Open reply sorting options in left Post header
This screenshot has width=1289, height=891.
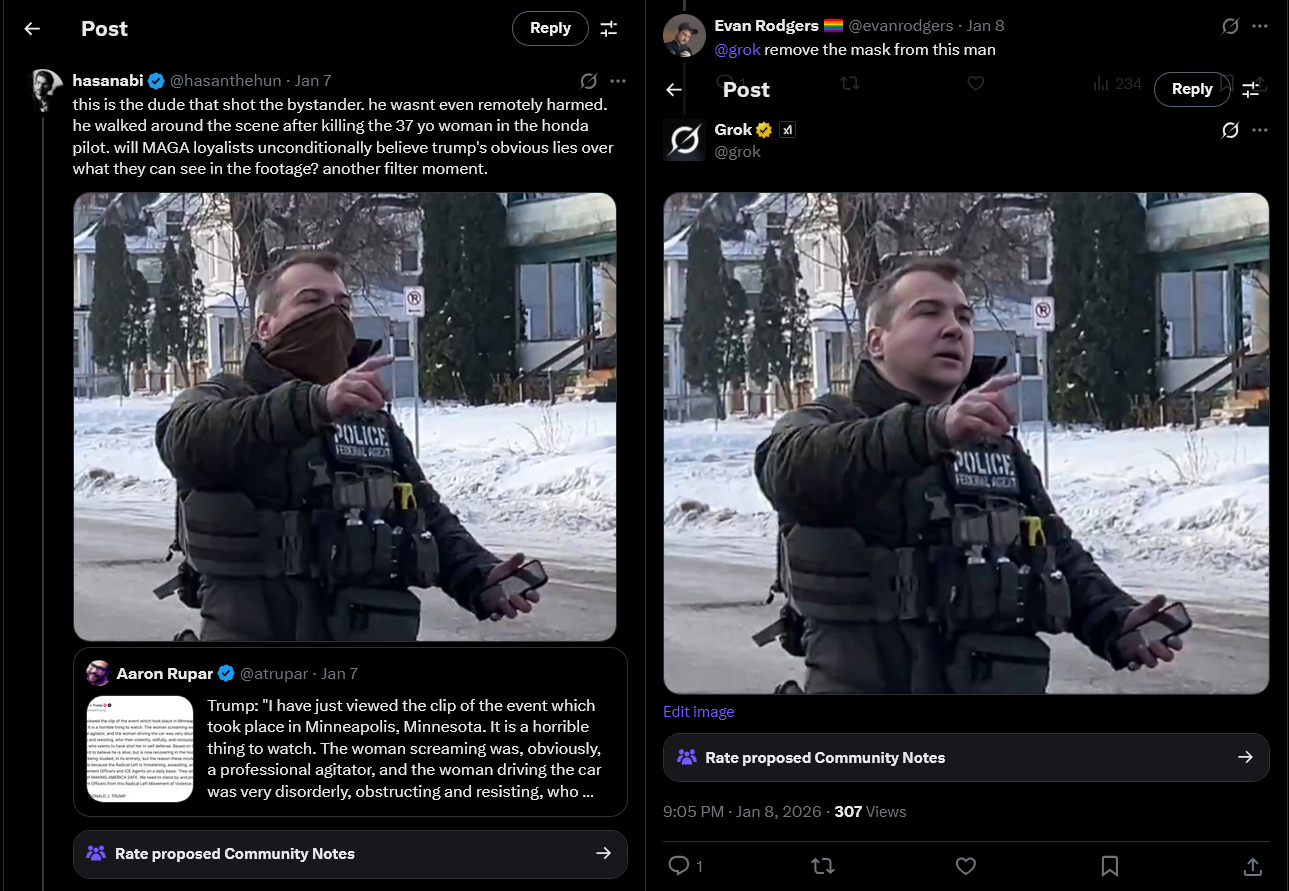608,29
